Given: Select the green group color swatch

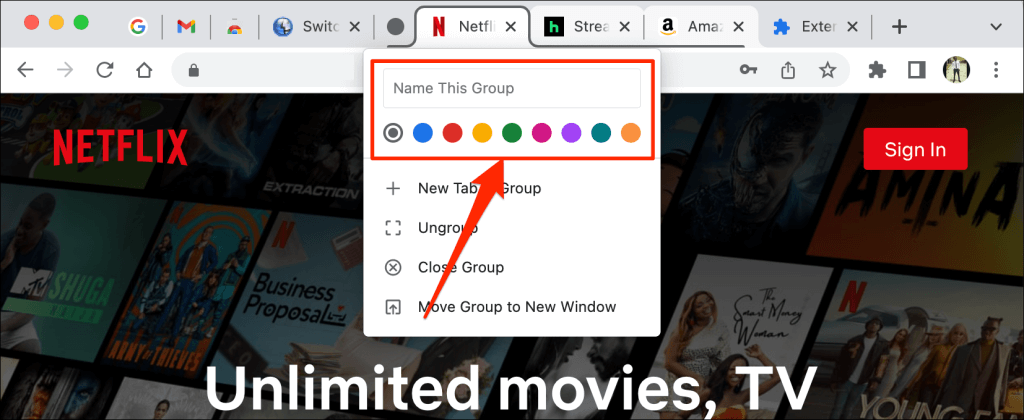Looking at the screenshot, I should [x=512, y=133].
